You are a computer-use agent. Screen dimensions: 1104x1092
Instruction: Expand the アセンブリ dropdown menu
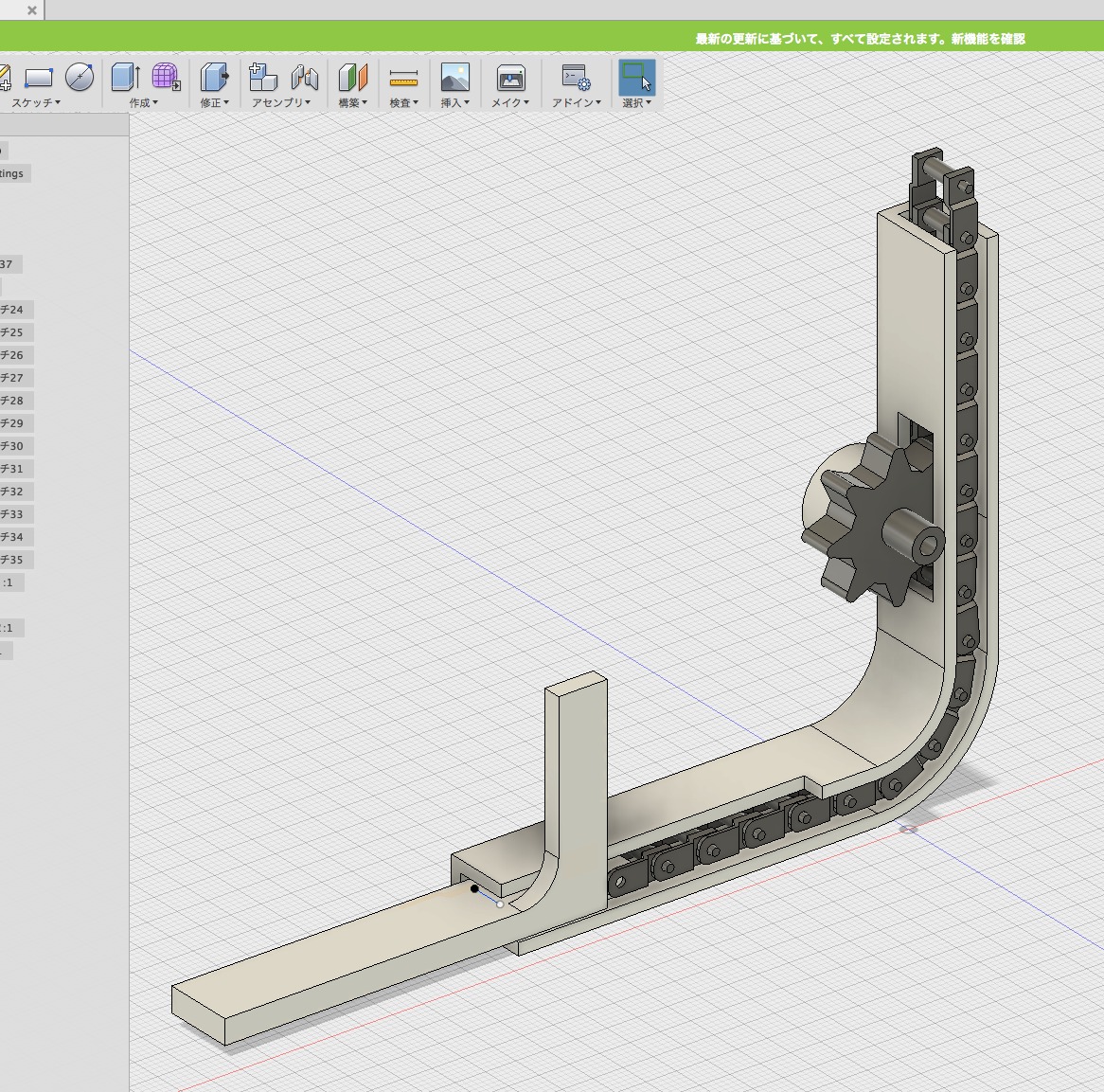pyautogui.click(x=281, y=102)
